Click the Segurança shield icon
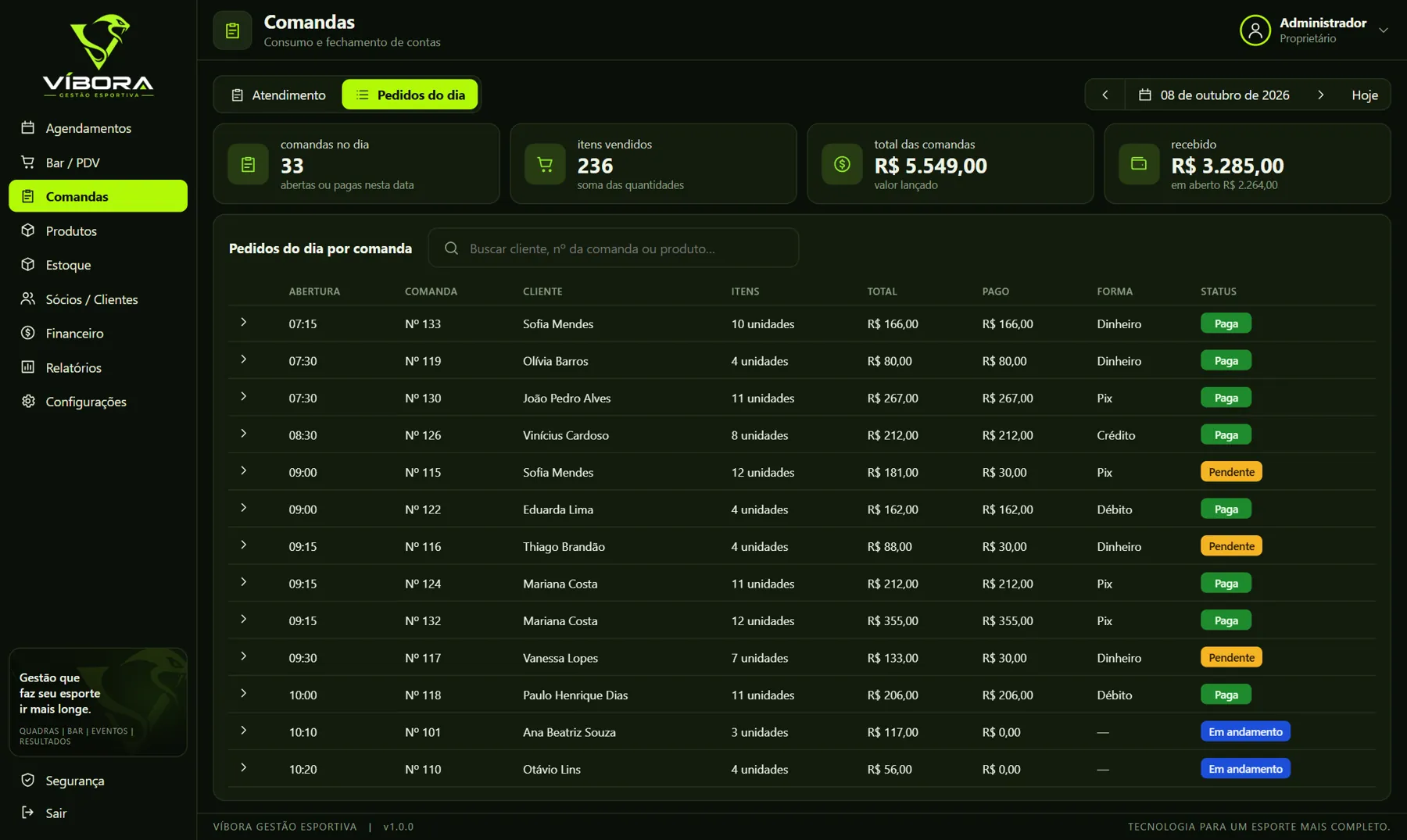 [28, 780]
